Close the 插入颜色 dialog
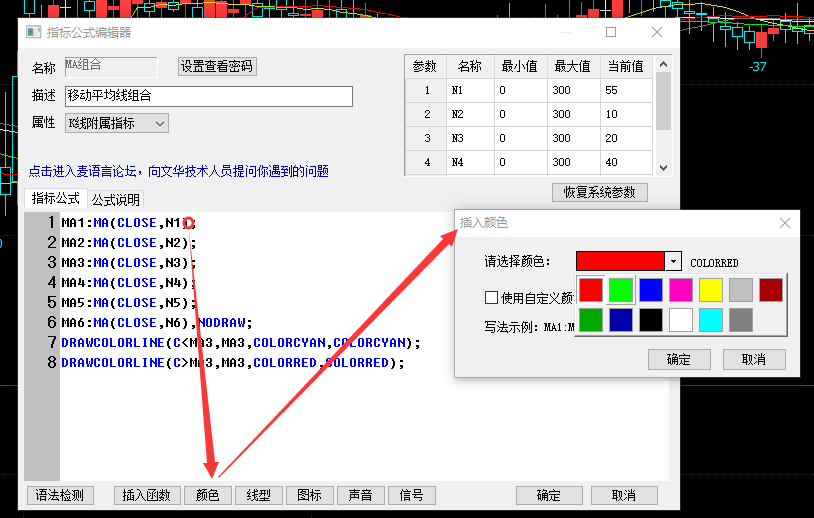This screenshot has height=518, width=814. [x=785, y=223]
